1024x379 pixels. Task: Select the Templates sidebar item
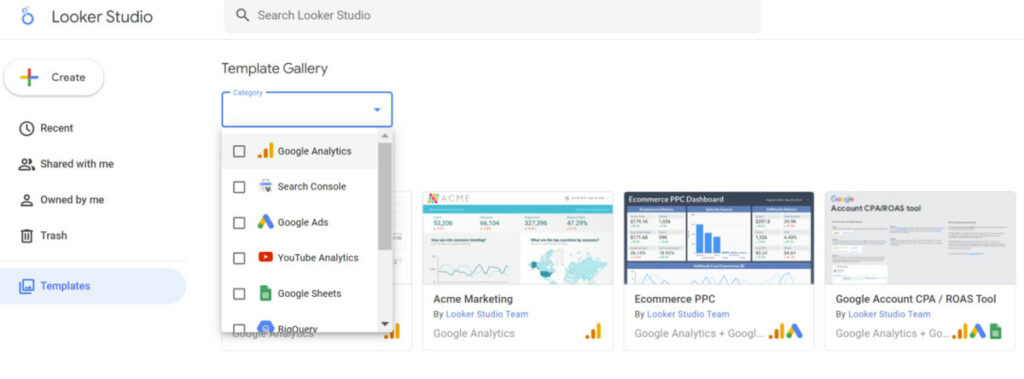93,286
